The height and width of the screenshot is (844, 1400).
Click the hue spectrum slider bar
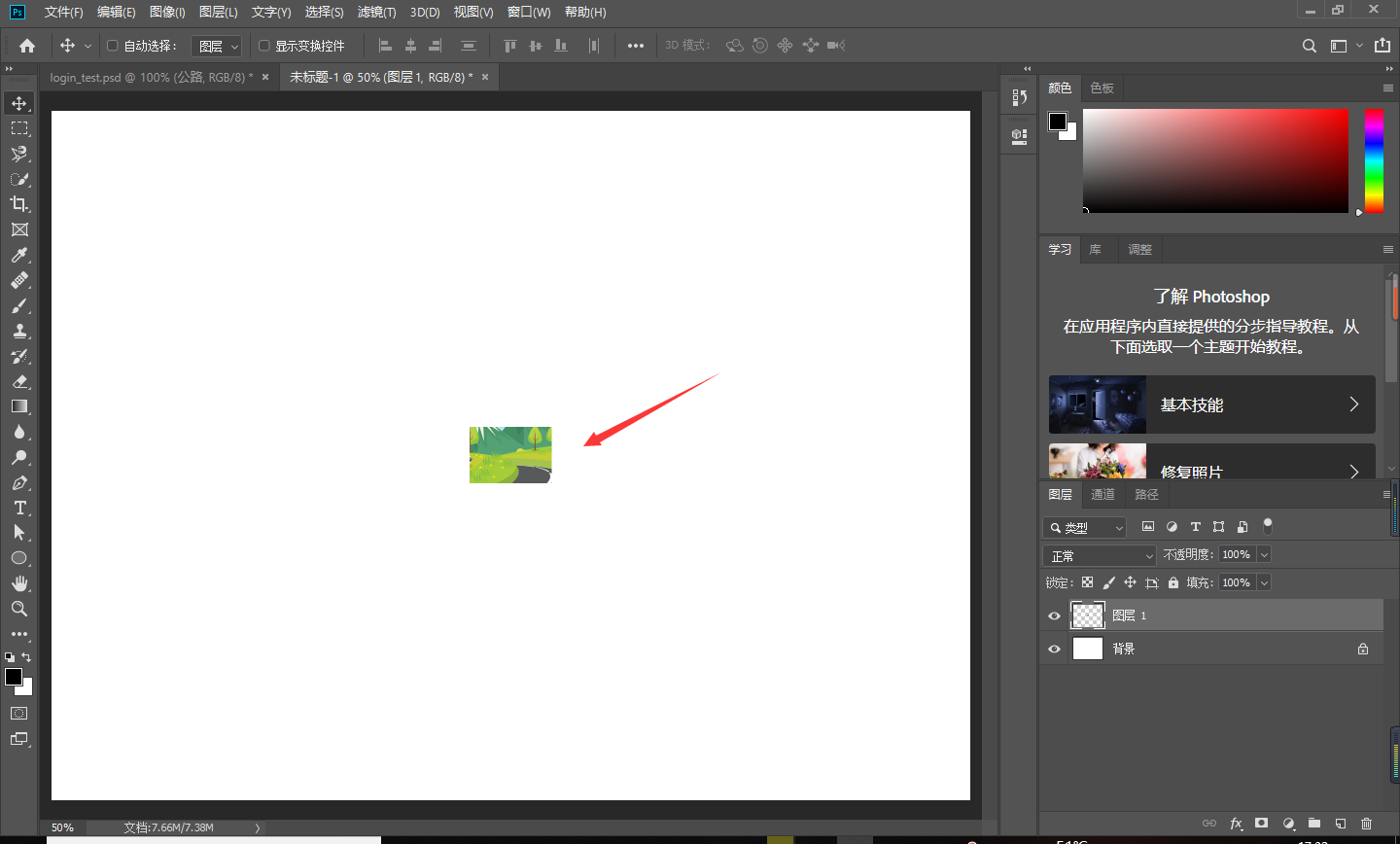pyautogui.click(x=1374, y=160)
